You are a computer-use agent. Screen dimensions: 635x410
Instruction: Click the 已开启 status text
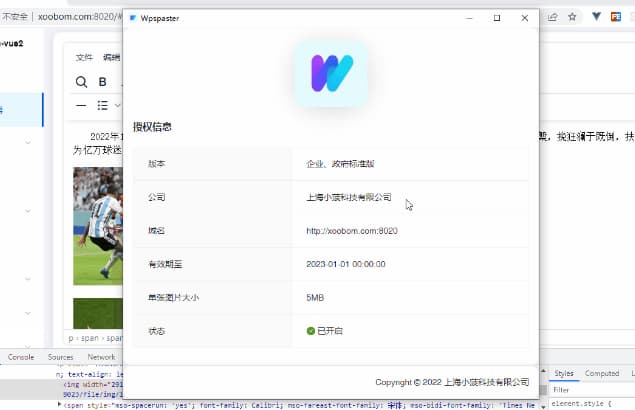click(x=330, y=331)
